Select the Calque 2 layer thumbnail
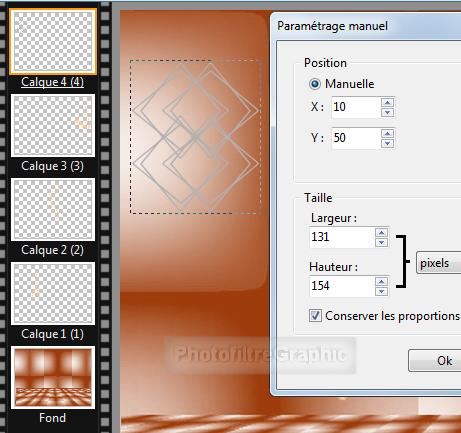This screenshot has height=433, width=461. click(x=53, y=209)
